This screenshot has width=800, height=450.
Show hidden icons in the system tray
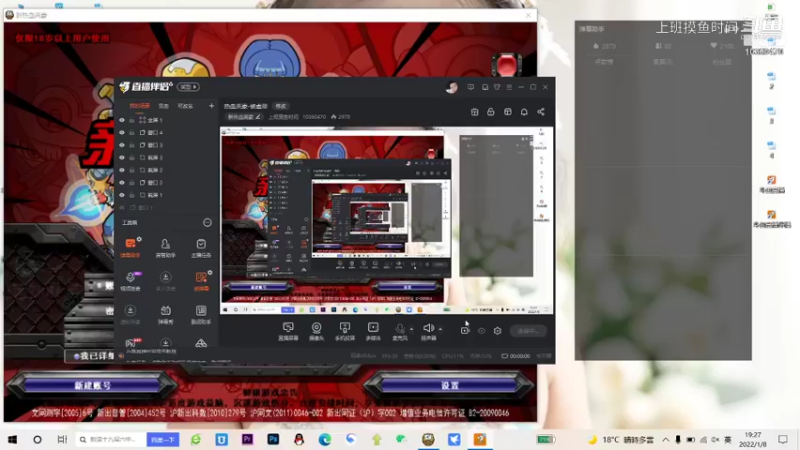coord(665,439)
